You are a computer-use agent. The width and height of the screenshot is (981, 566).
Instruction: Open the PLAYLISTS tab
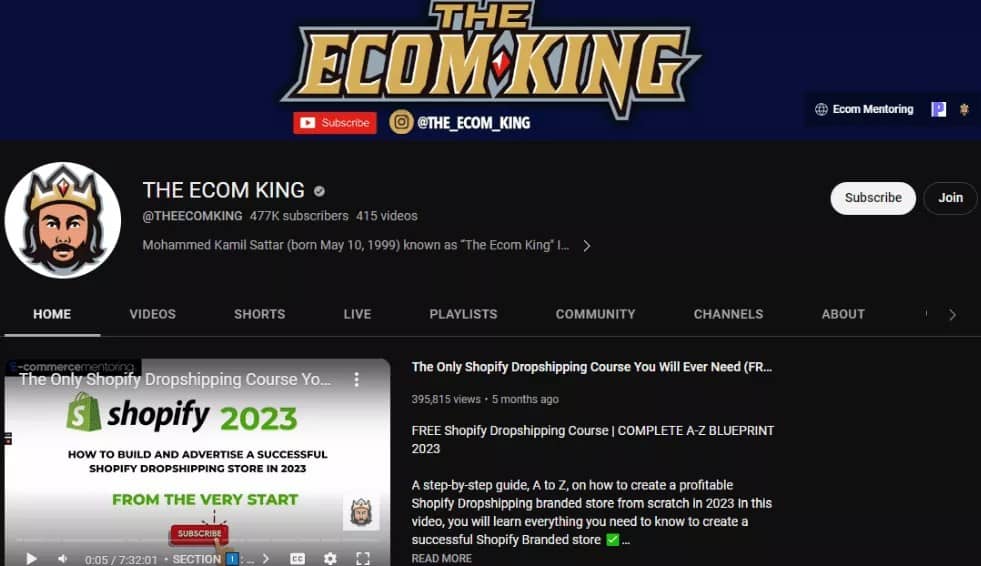click(464, 314)
